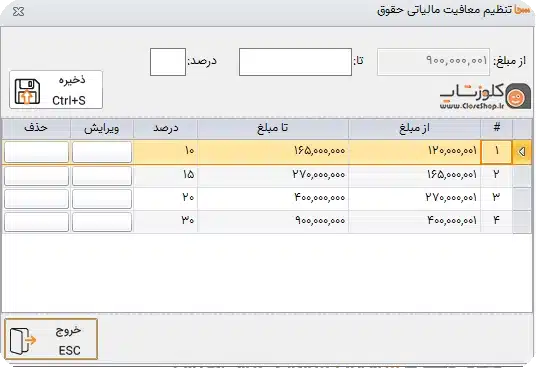Click the edit button in row 1
Viewport: 536px width, 368px height.
coord(102,152)
